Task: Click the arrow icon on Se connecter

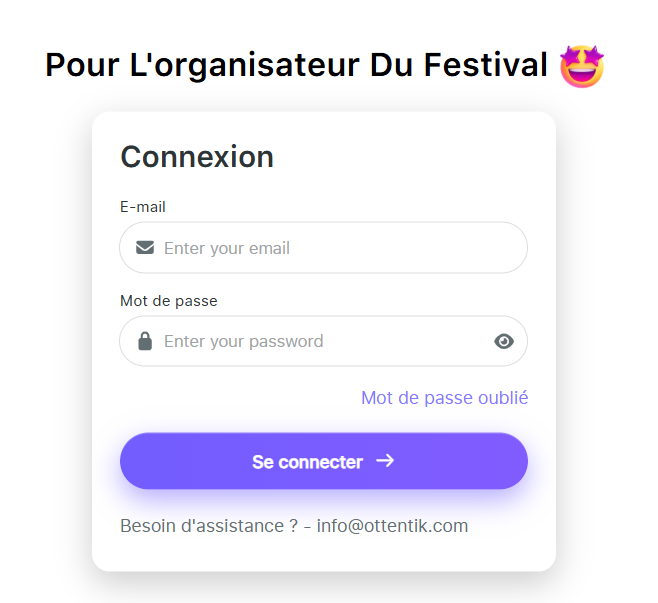Action: pyautogui.click(x=385, y=461)
